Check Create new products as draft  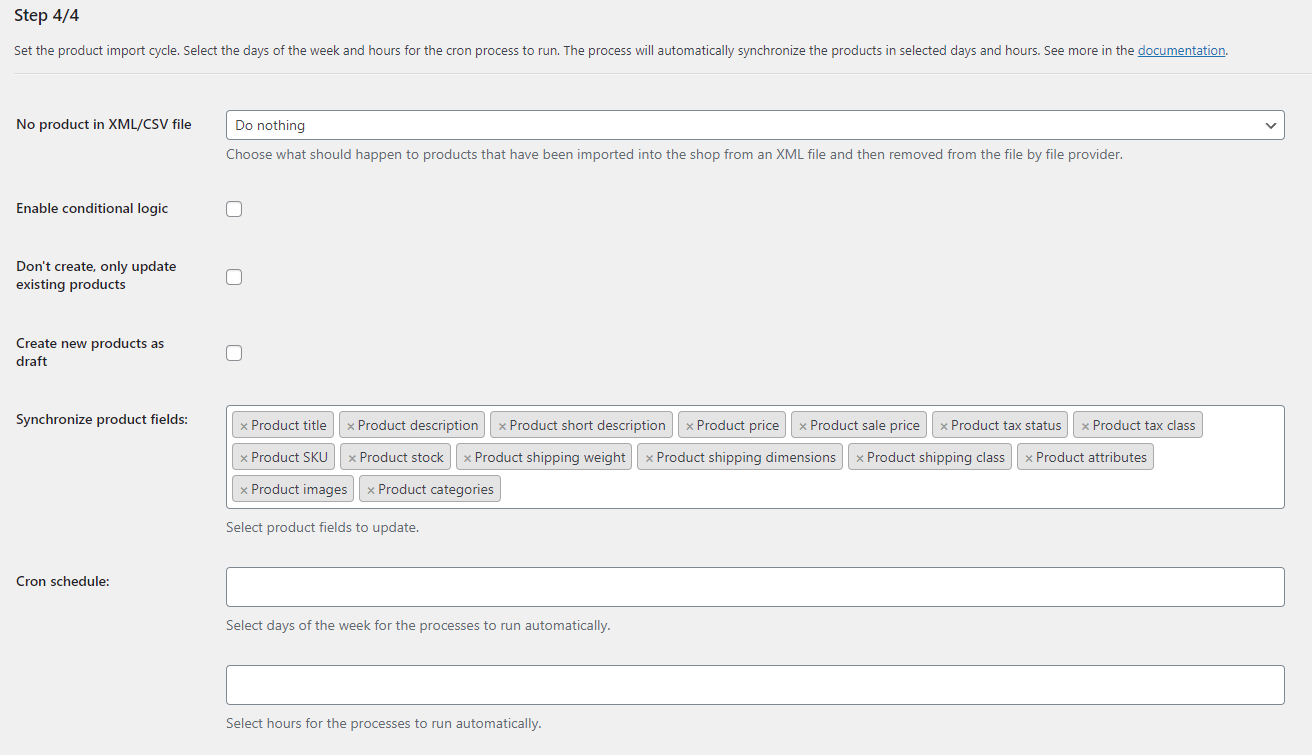click(x=234, y=353)
